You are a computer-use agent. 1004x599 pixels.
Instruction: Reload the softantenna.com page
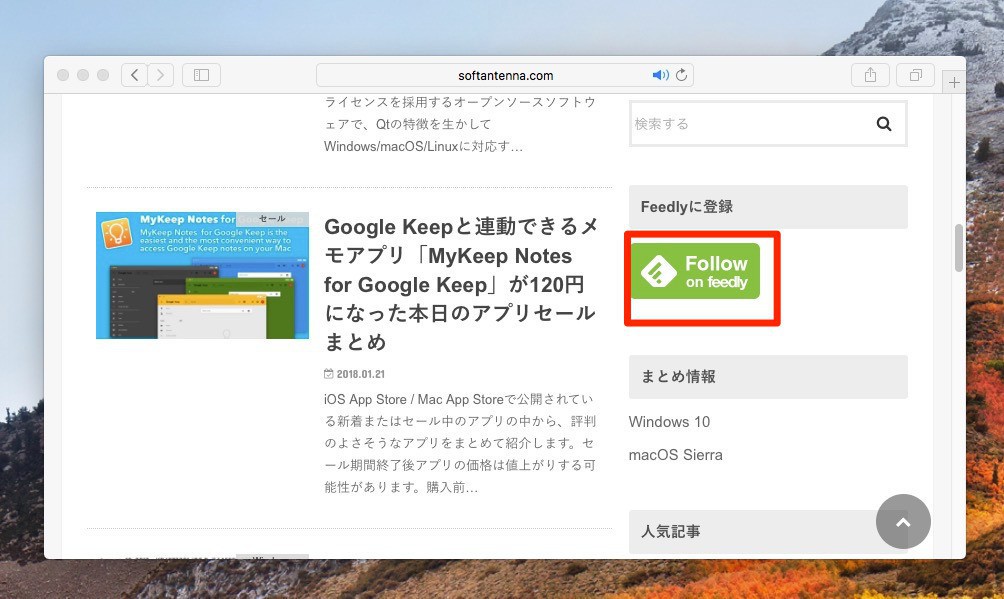coord(682,75)
